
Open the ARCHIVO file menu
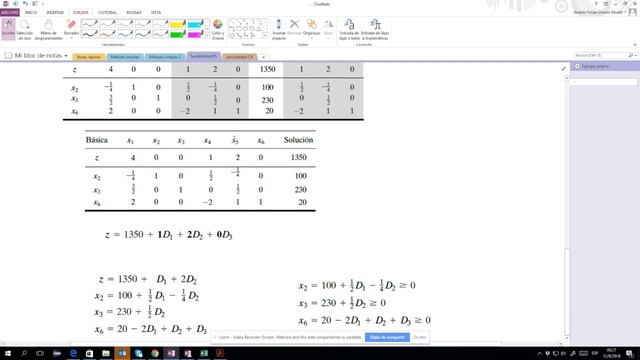[9, 13]
